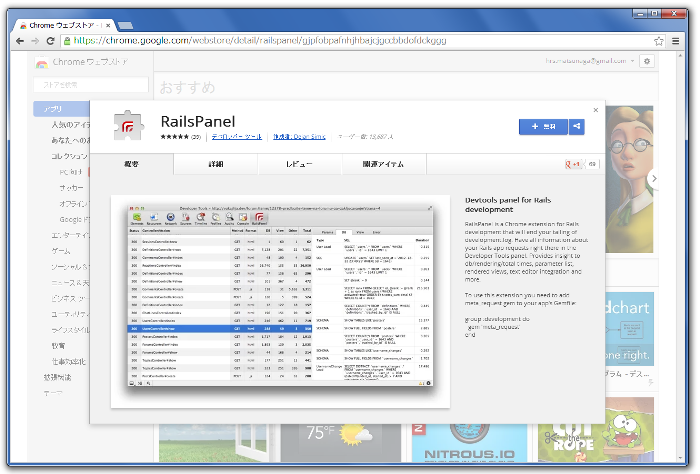This screenshot has height=474, width=700.
Task: Click the five-star rating of RailsPanel
Action: (x=175, y=137)
